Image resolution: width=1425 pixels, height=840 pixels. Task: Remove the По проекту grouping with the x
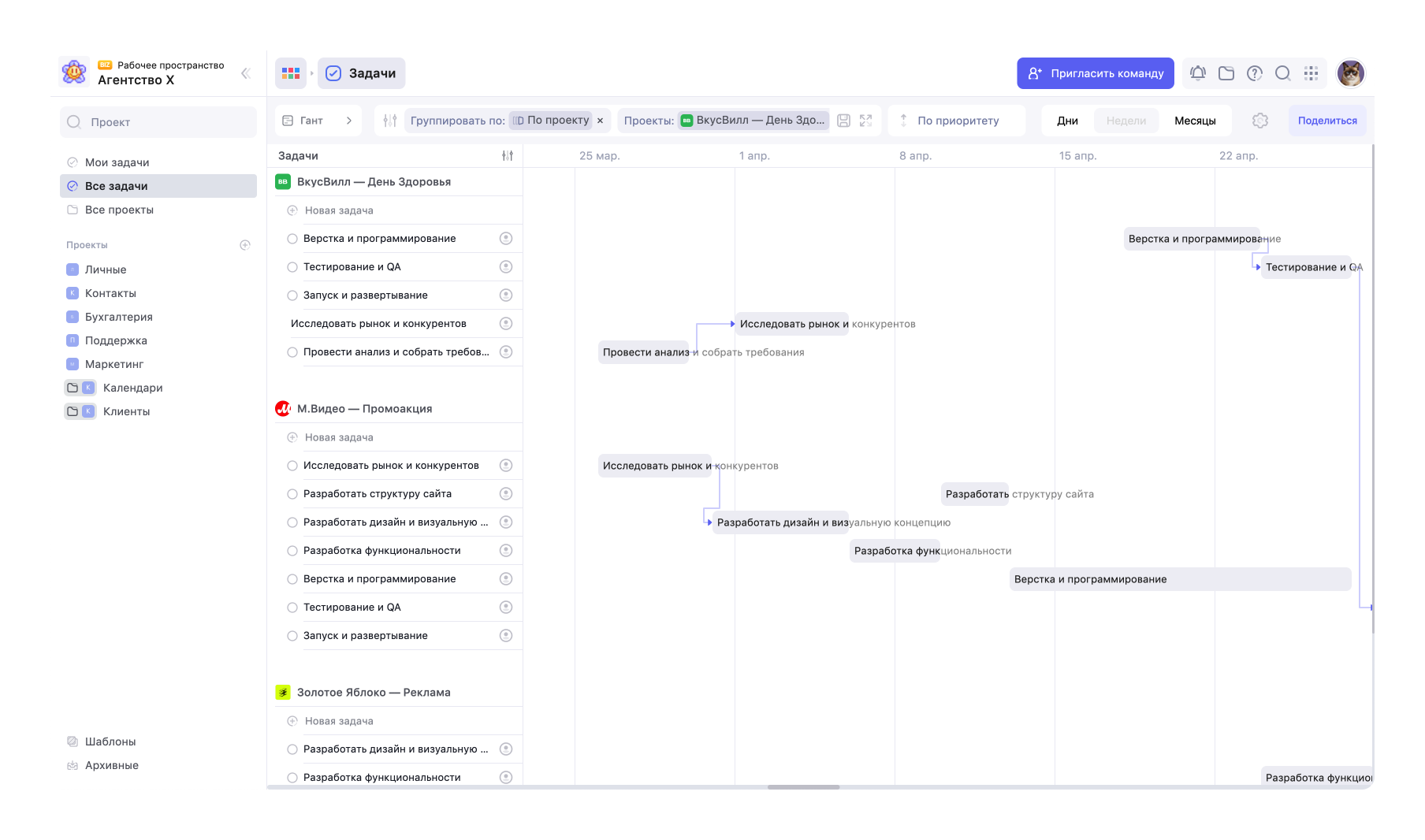point(601,121)
